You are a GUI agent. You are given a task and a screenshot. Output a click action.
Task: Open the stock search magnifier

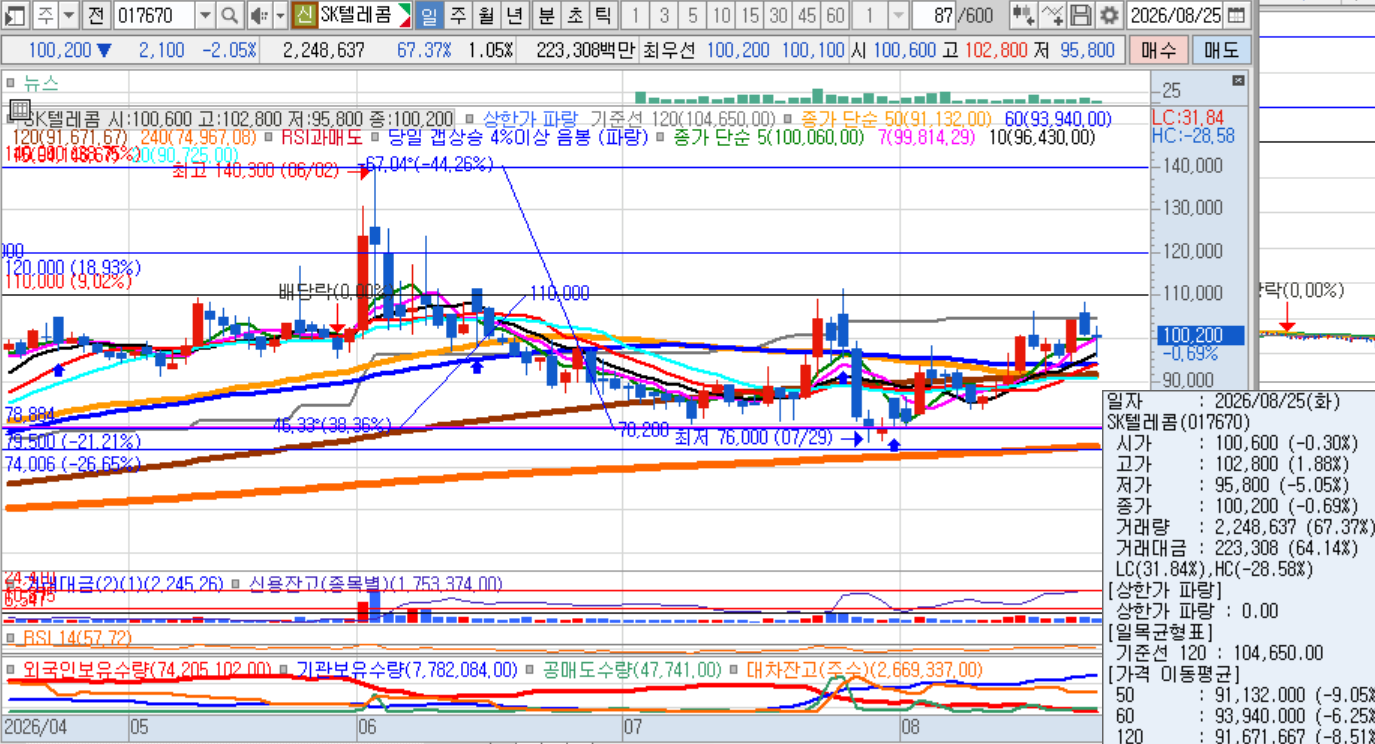[x=230, y=15]
